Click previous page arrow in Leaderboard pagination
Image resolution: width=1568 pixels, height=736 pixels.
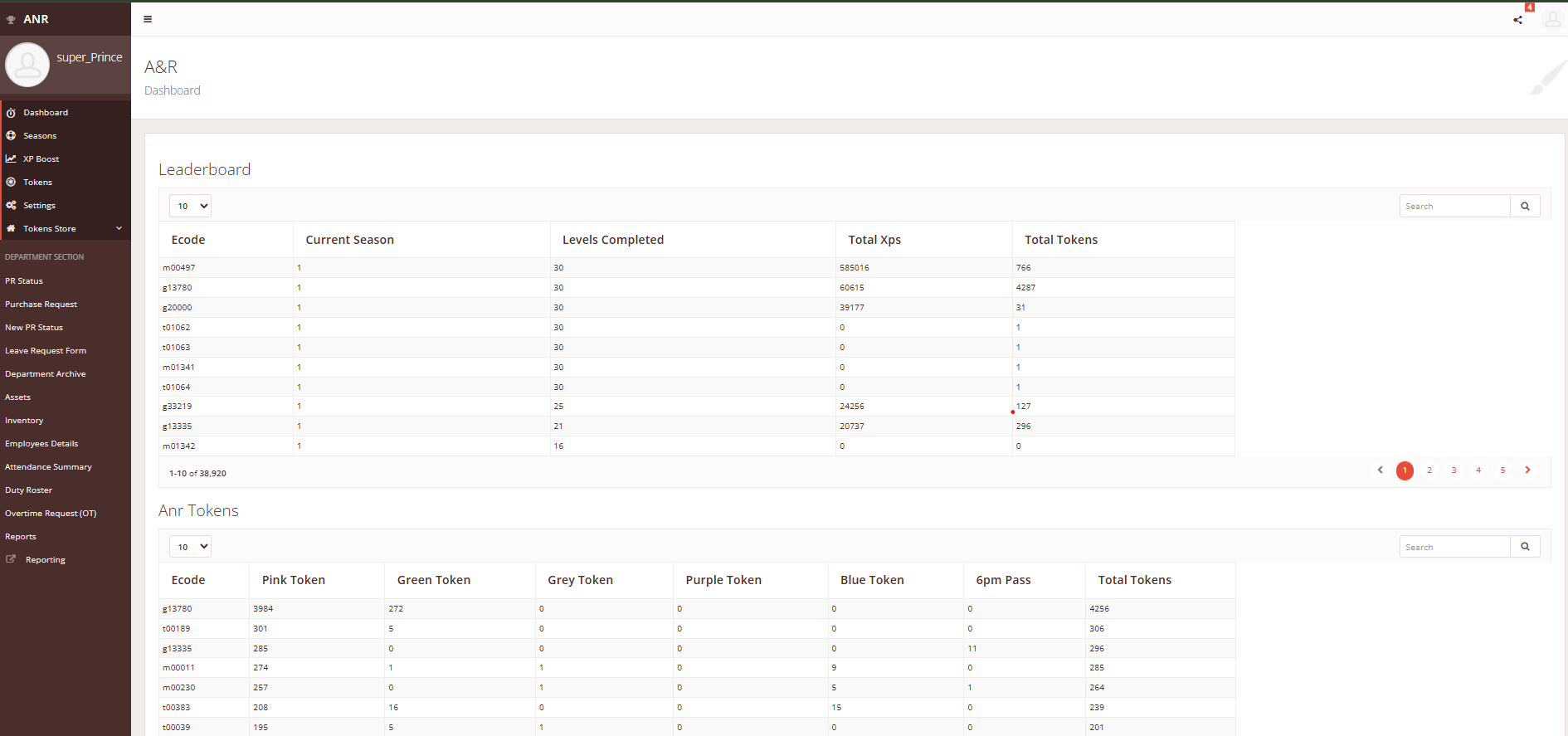click(1381, 470)
